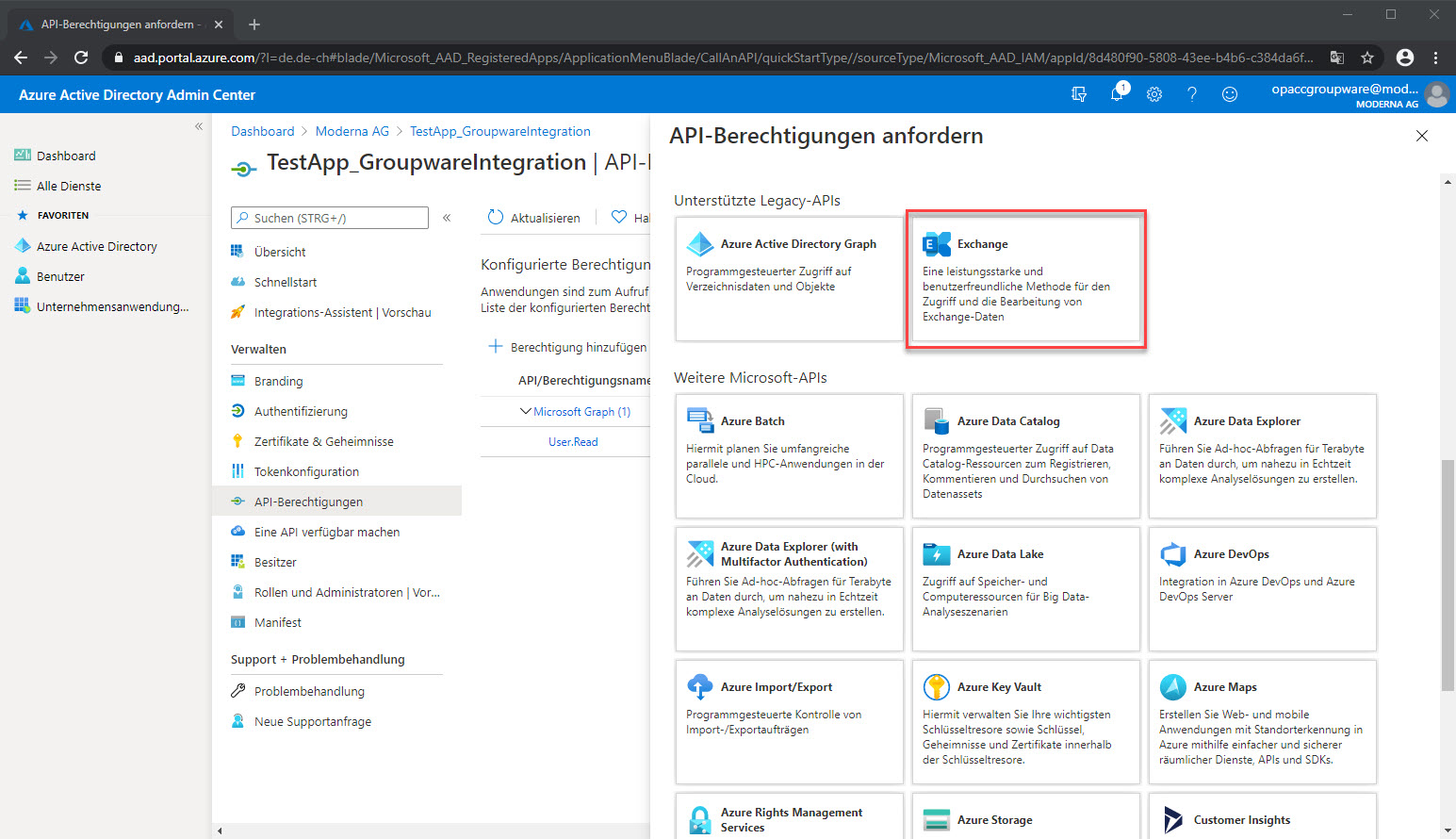Reload the page in the browser
The width and height of the screenshot is (1456, 839).
(81, 58)
